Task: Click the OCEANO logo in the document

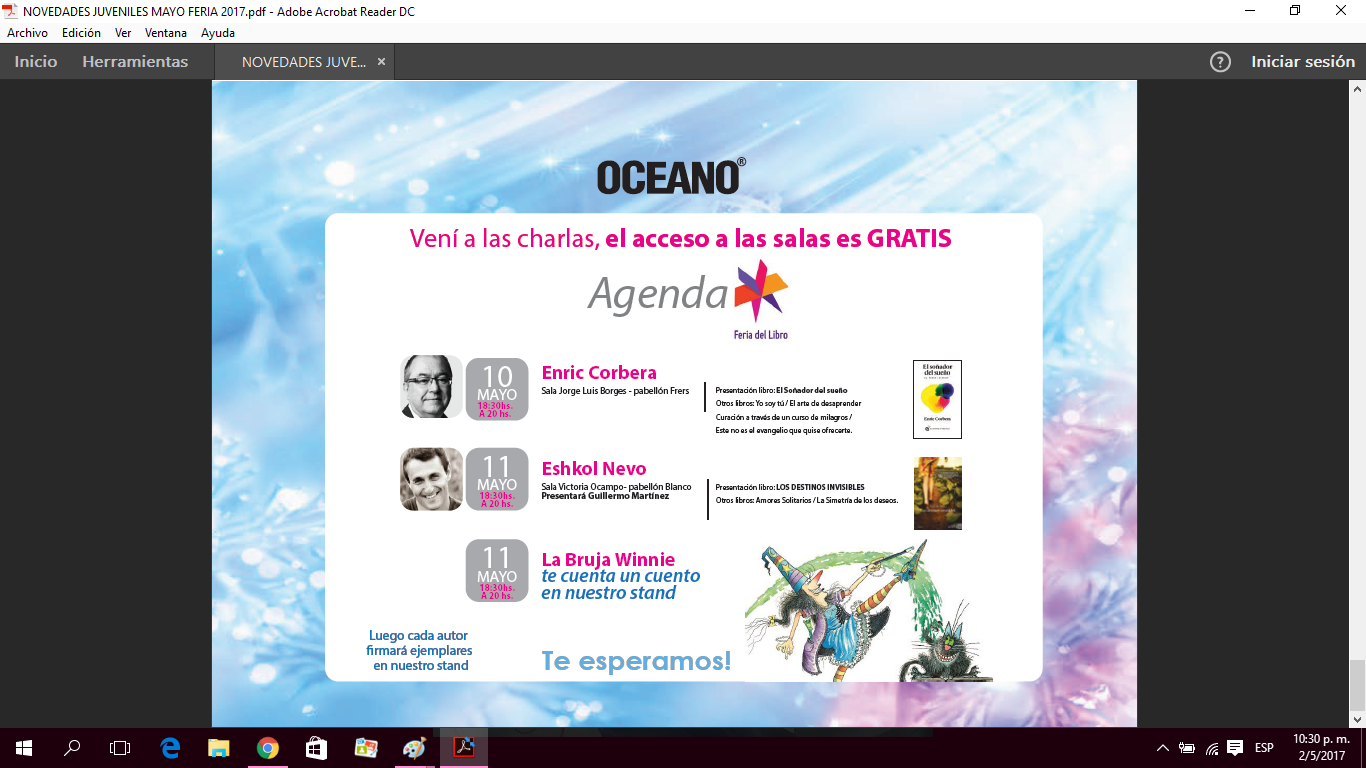Action: pyautogui.click(x=671, y=176)
